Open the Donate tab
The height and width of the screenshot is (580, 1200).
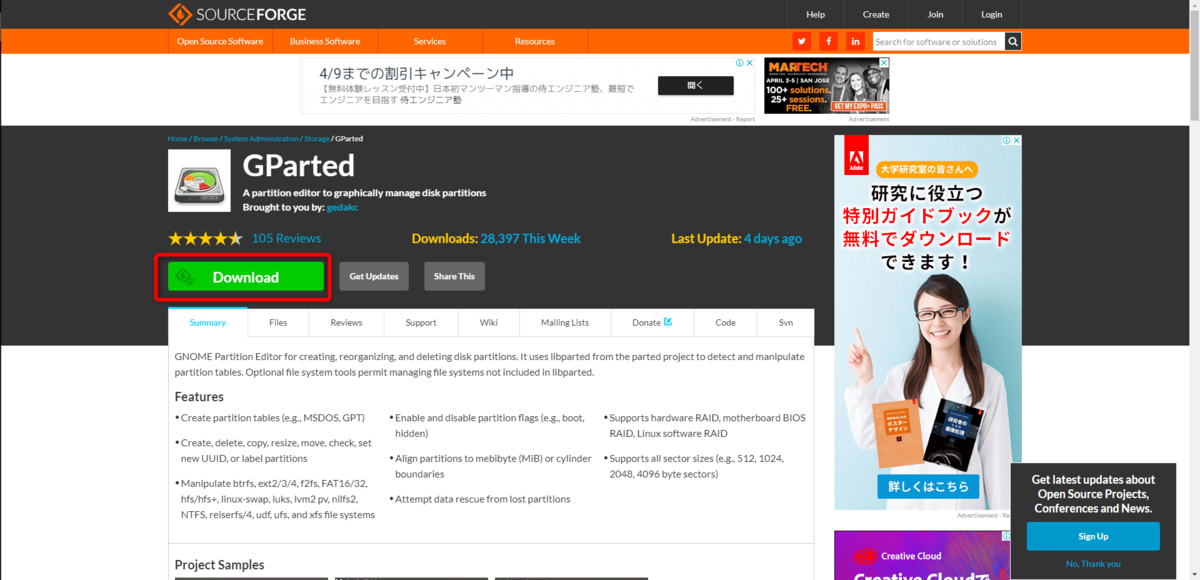click(x=652, y=322)
